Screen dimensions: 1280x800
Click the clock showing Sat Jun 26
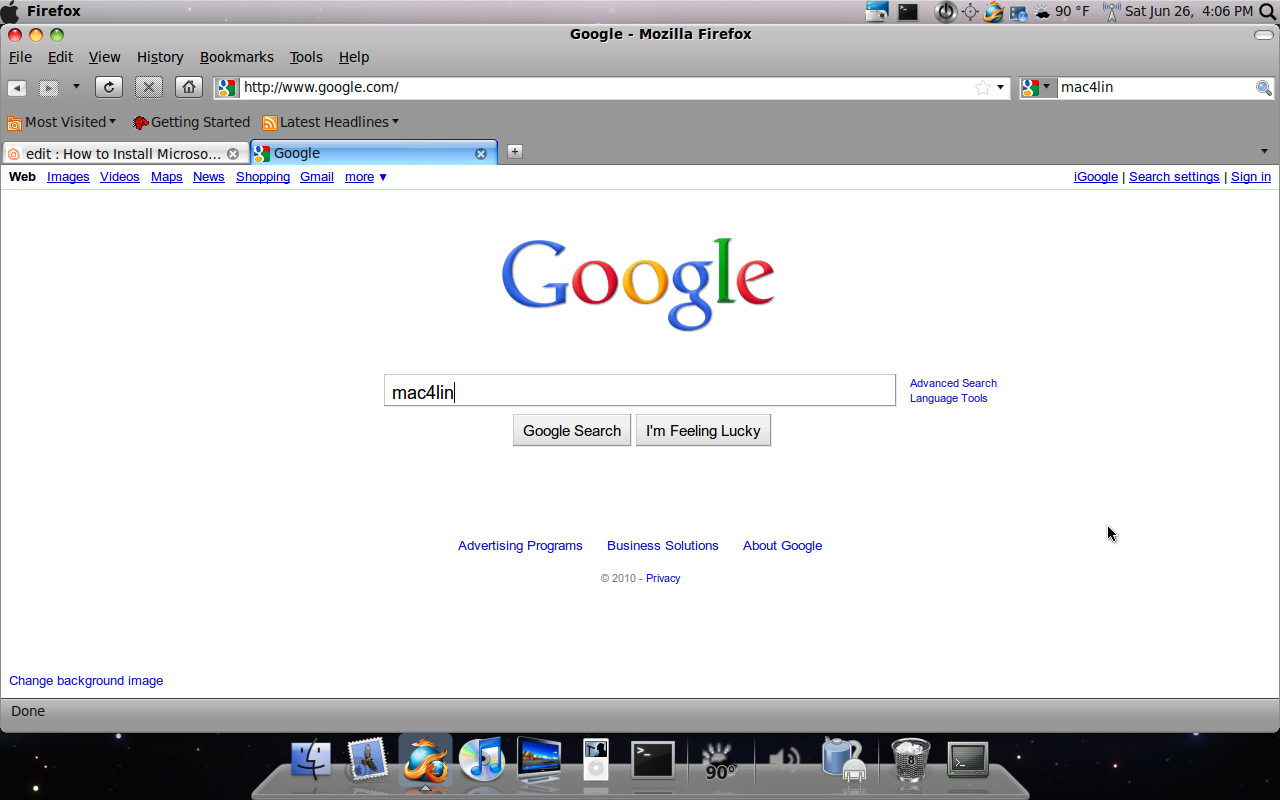pos(1189,12)
